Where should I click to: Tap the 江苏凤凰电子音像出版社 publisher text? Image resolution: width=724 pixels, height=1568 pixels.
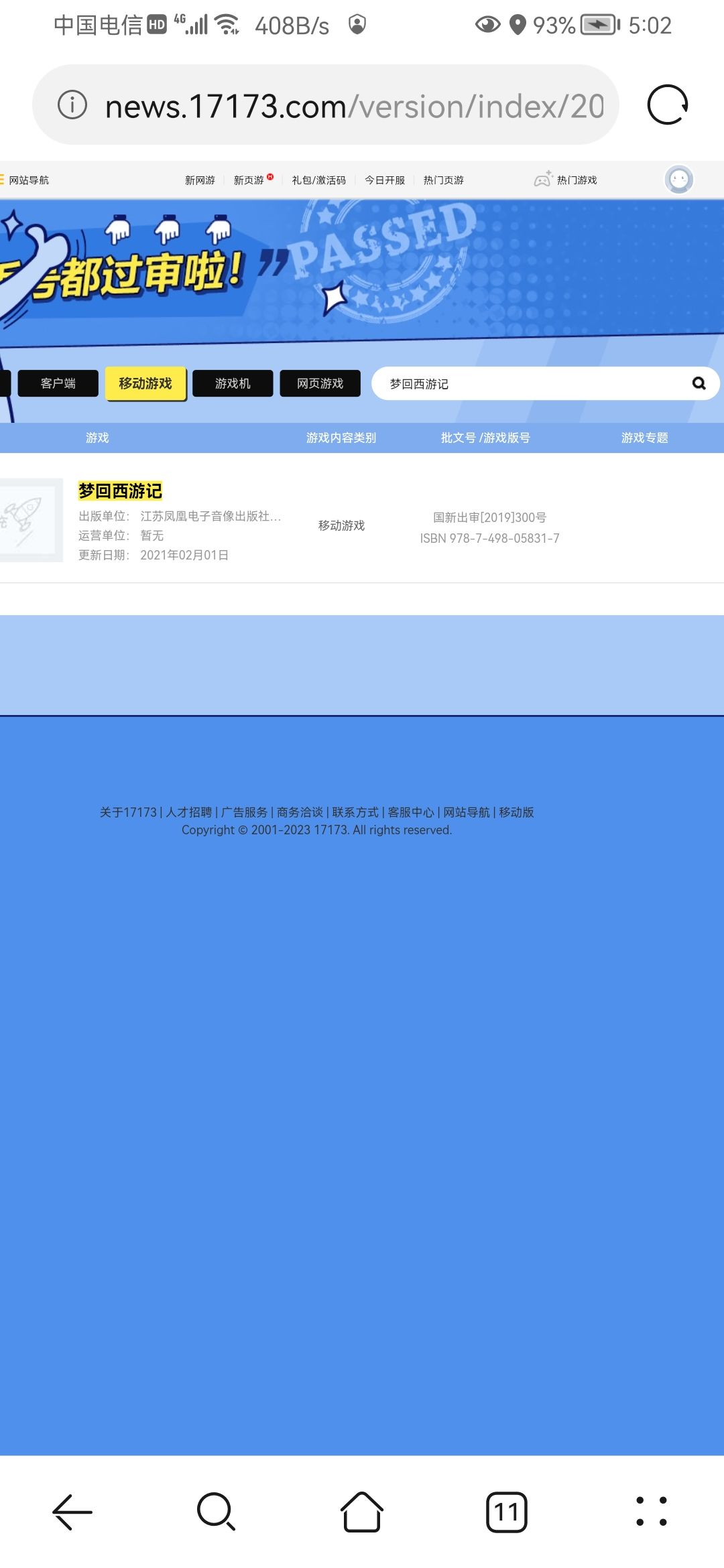coord(210,516)
